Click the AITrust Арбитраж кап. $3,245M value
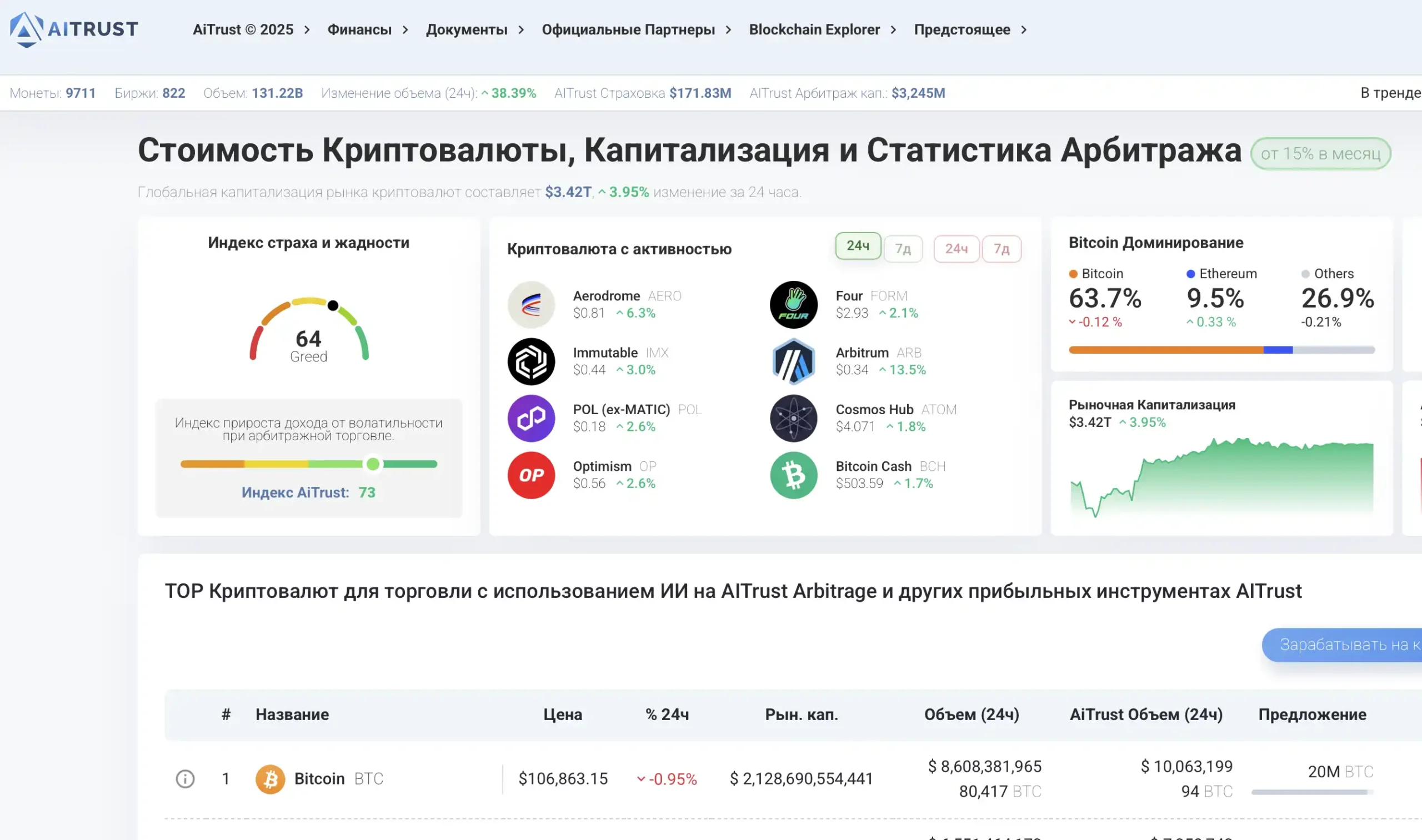Image resolution: width=1422 pixels, height=840 pixels. (918, 93)
